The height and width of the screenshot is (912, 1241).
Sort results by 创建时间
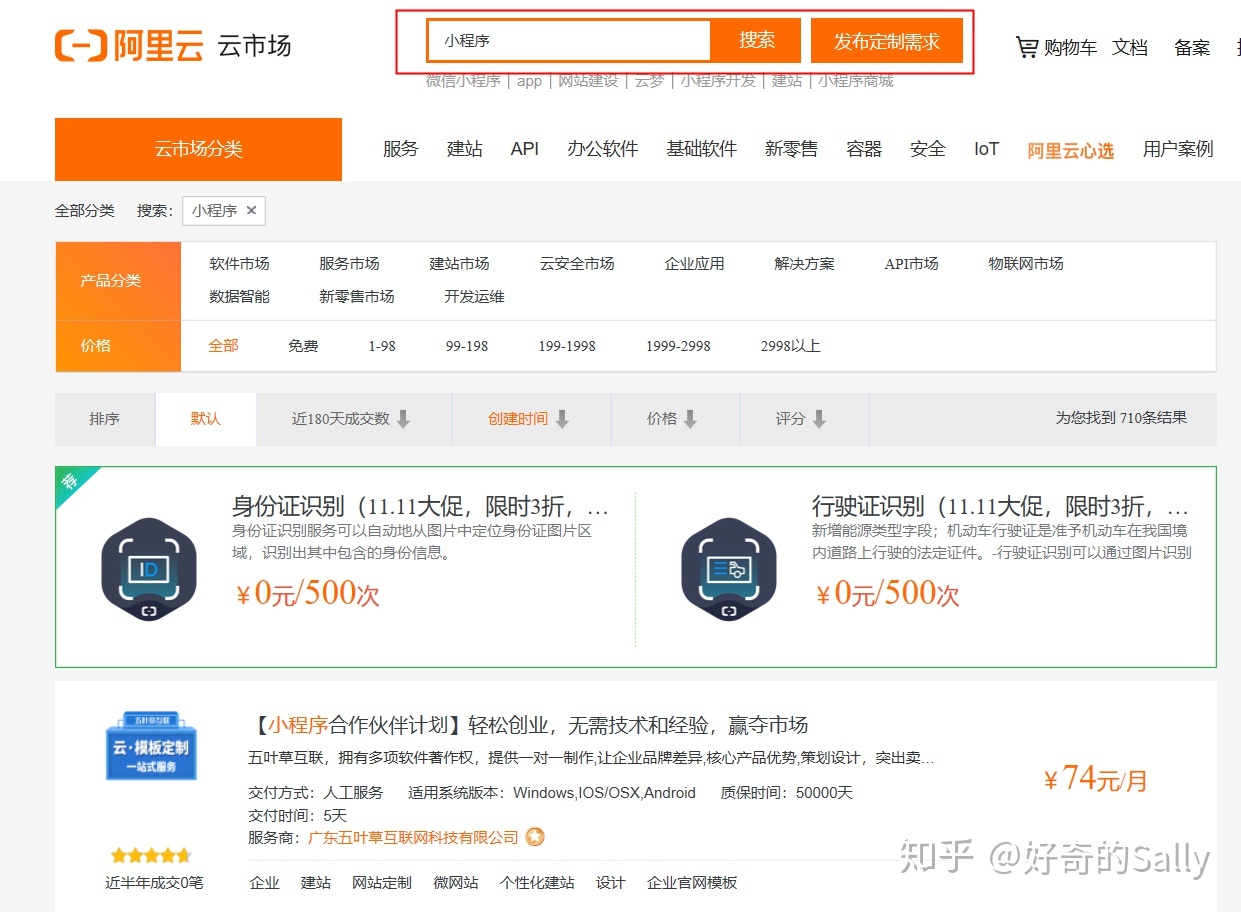[530, 419]
